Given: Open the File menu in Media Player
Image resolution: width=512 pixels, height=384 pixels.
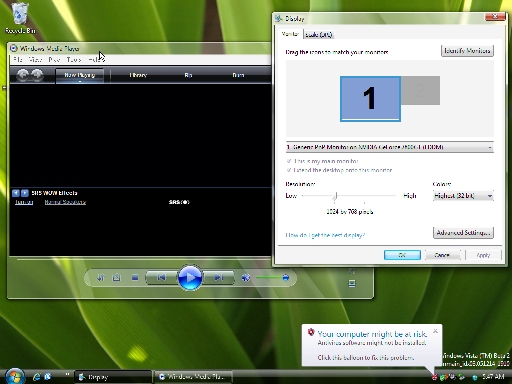Looking at the screenshot, I should (18, 60).
